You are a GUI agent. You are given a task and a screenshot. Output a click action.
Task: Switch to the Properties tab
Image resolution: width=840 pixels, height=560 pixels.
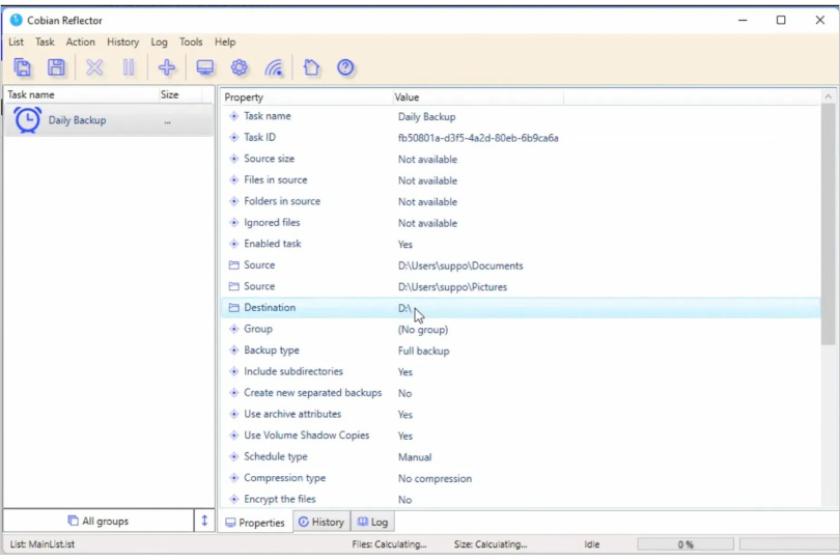click(256, 522)
